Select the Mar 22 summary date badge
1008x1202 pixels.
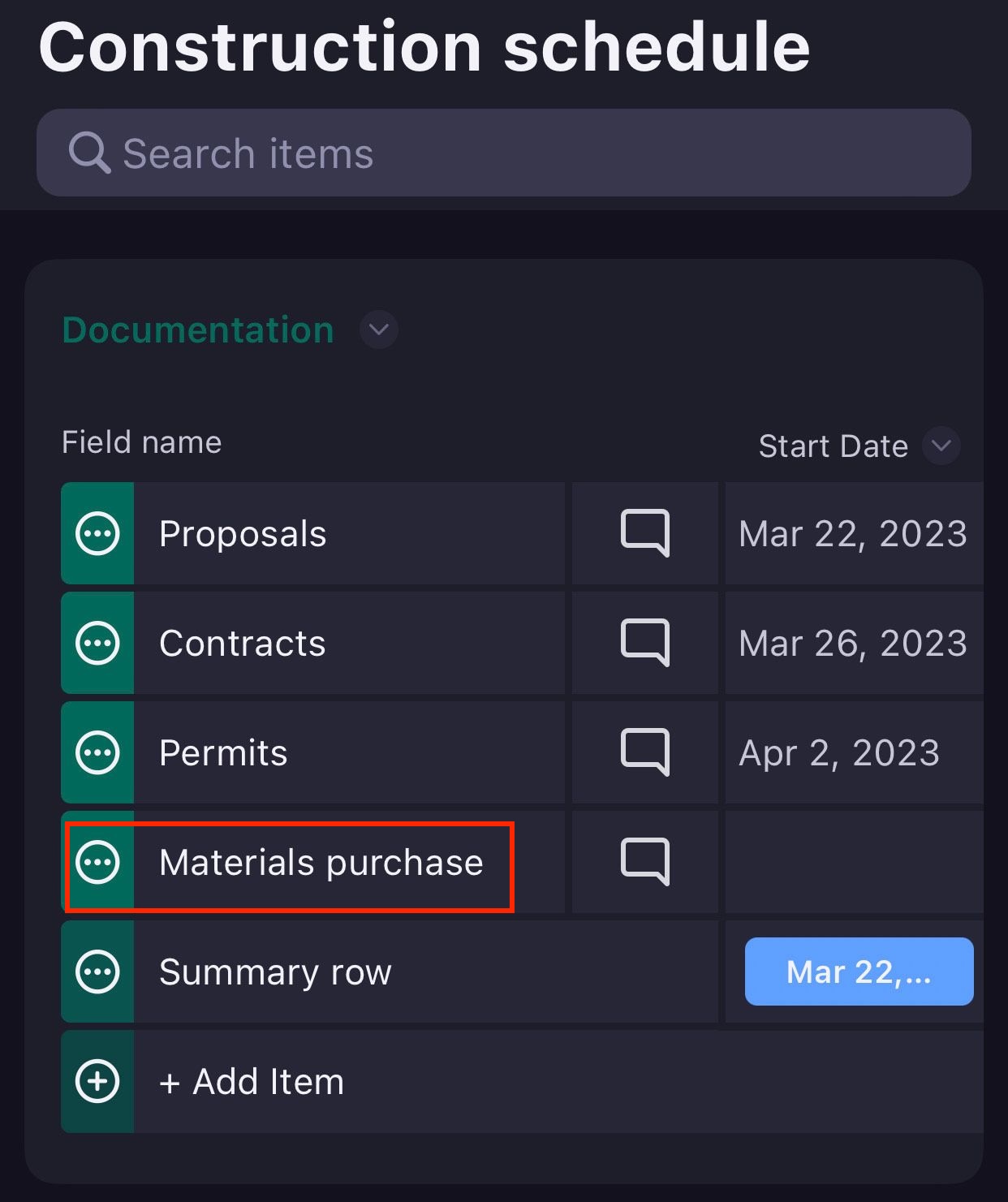pyautogui.click(x=859, y=972)
